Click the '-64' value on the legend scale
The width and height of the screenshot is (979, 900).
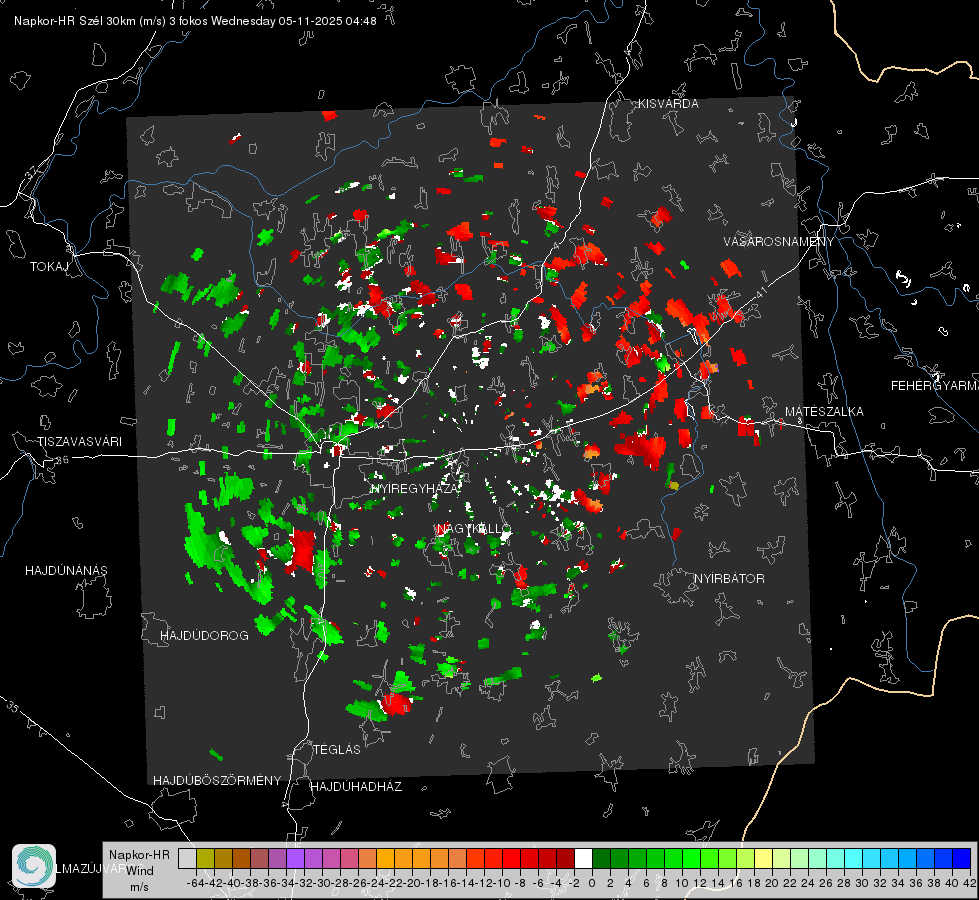195,883
